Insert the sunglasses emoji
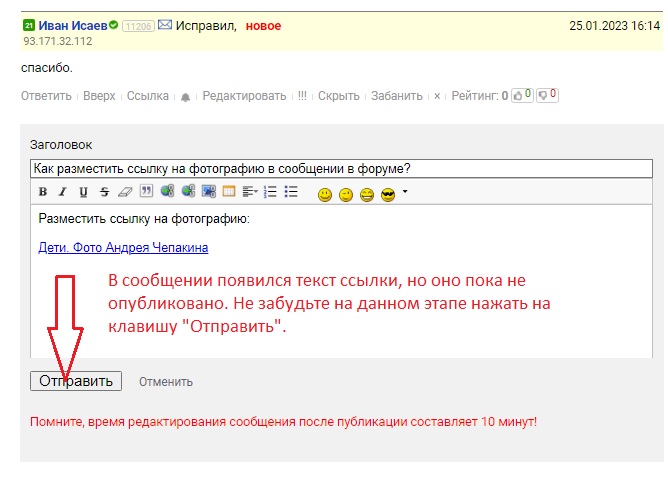The width and height of the screenshot is (668, 480). 388,195
